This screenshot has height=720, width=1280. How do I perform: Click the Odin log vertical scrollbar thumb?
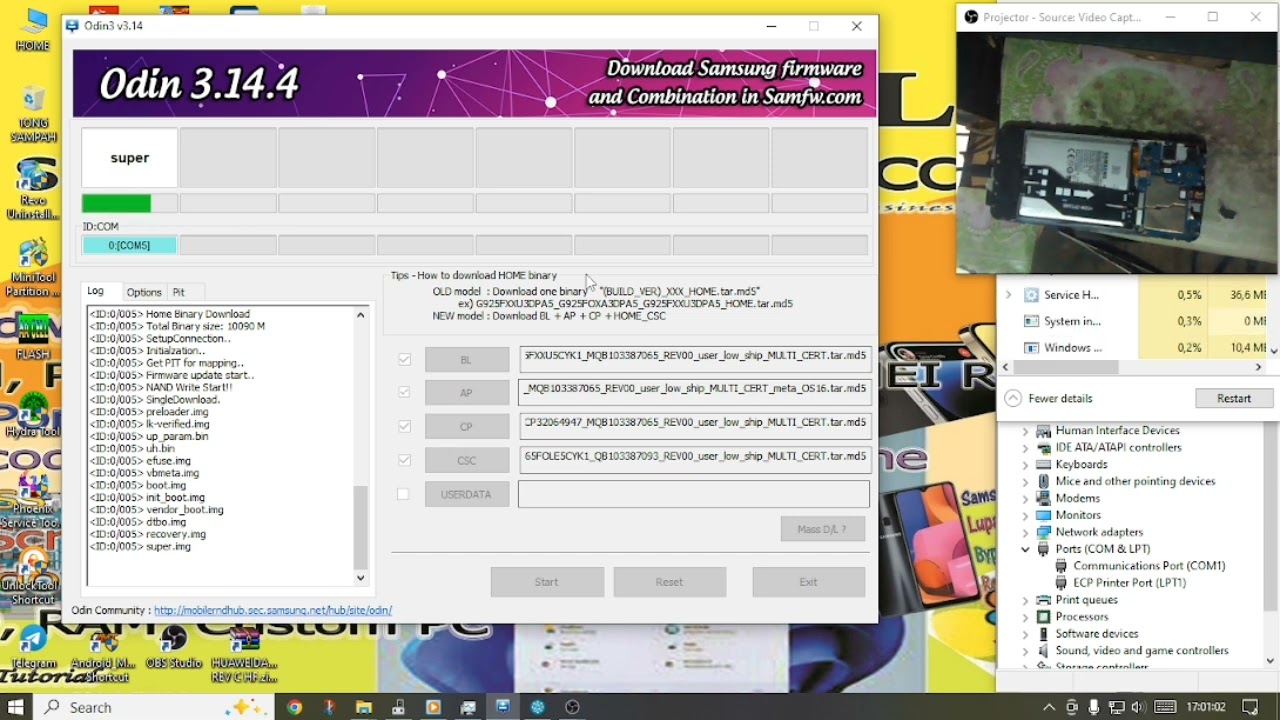pos(361,527)
